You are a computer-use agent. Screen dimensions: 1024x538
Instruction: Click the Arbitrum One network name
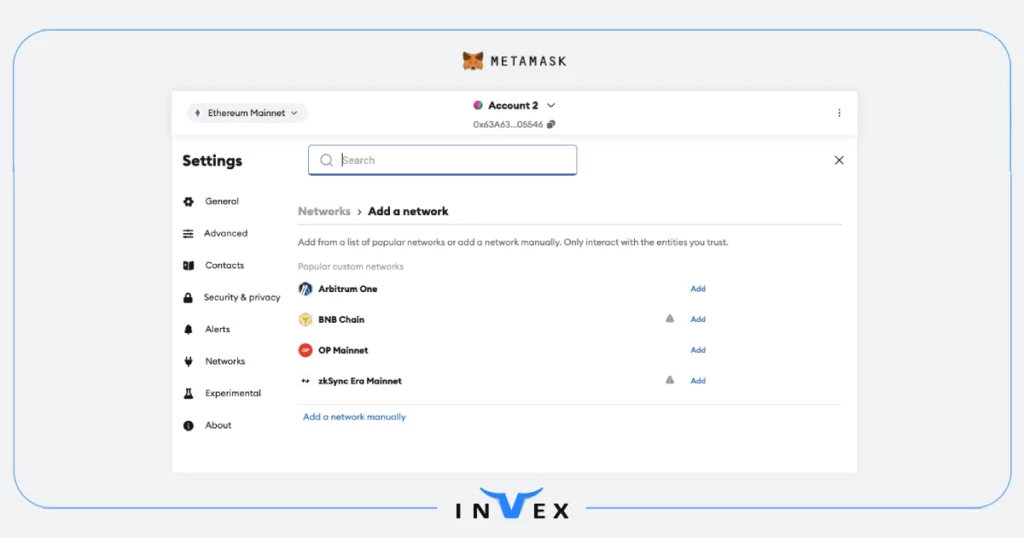coord(347,289)
